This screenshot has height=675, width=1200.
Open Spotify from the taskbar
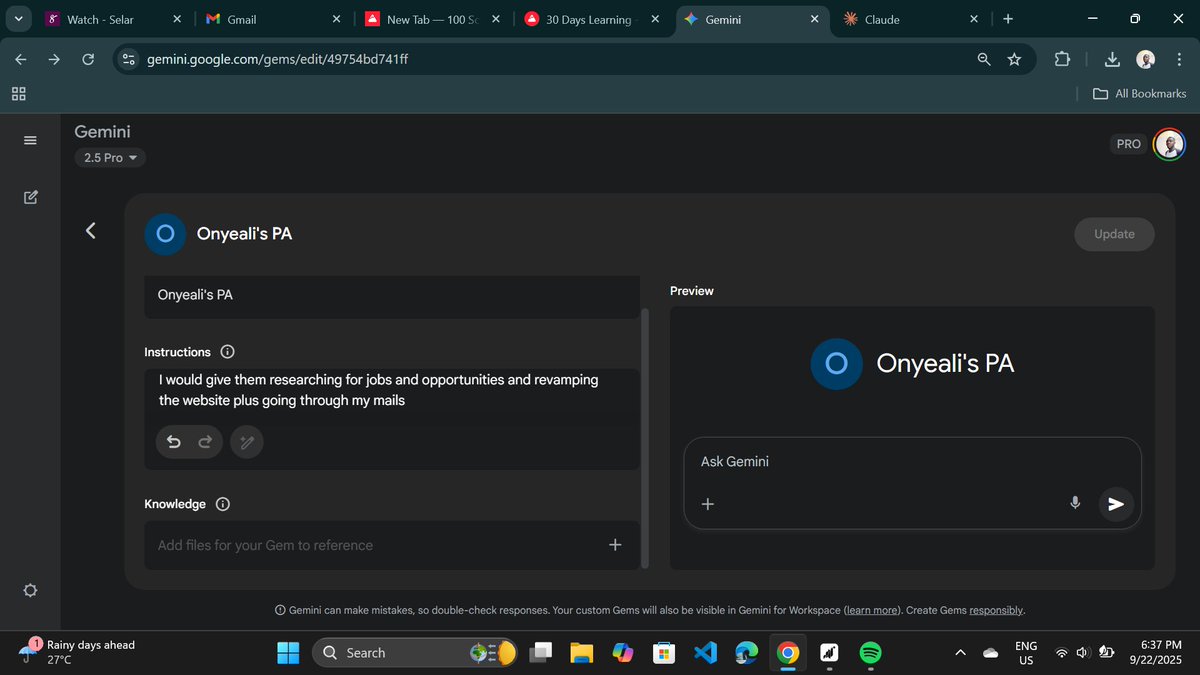[x=870, y=653]
